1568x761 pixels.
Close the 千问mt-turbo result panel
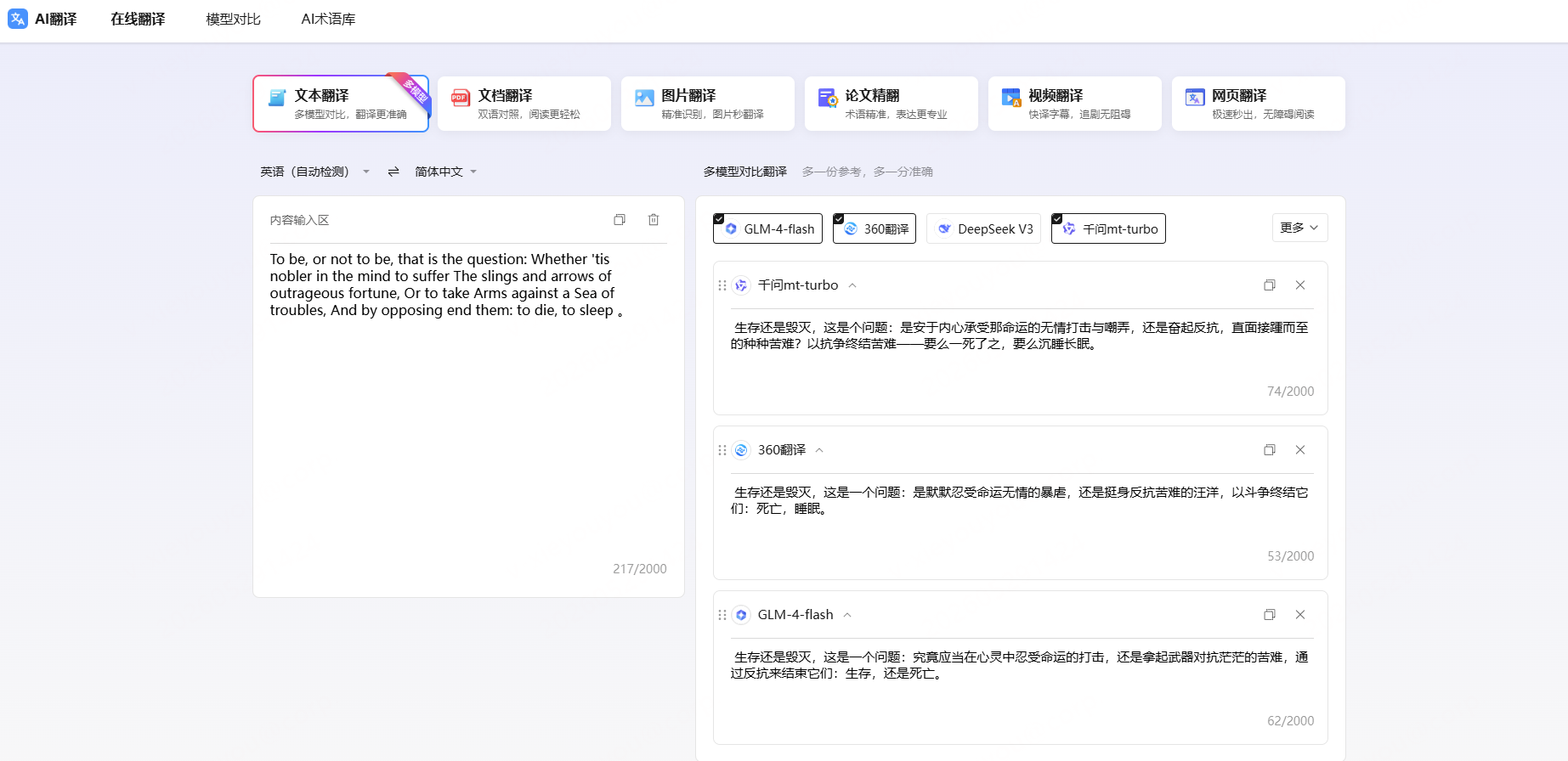tap(1300, 285)
